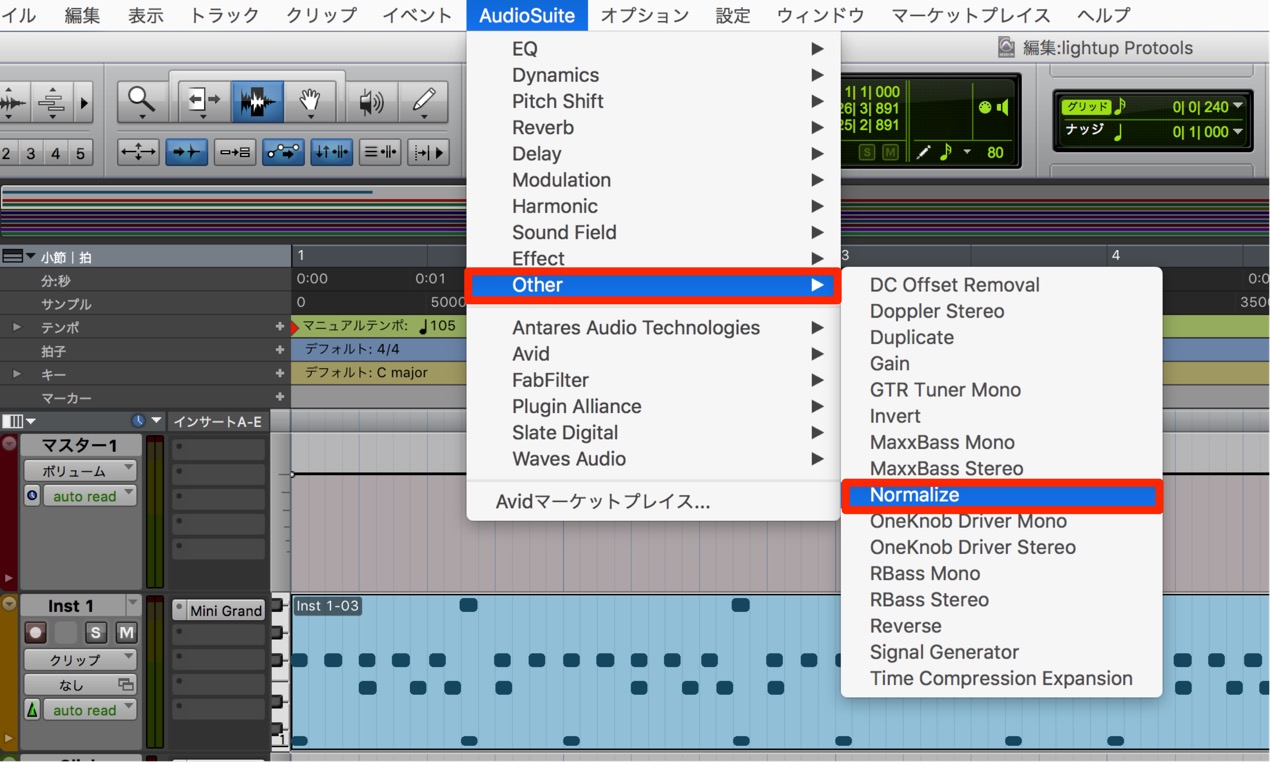Select the Zoomer magnifier tool
This screenshot has width=1270, height=762.
(141, 101)
